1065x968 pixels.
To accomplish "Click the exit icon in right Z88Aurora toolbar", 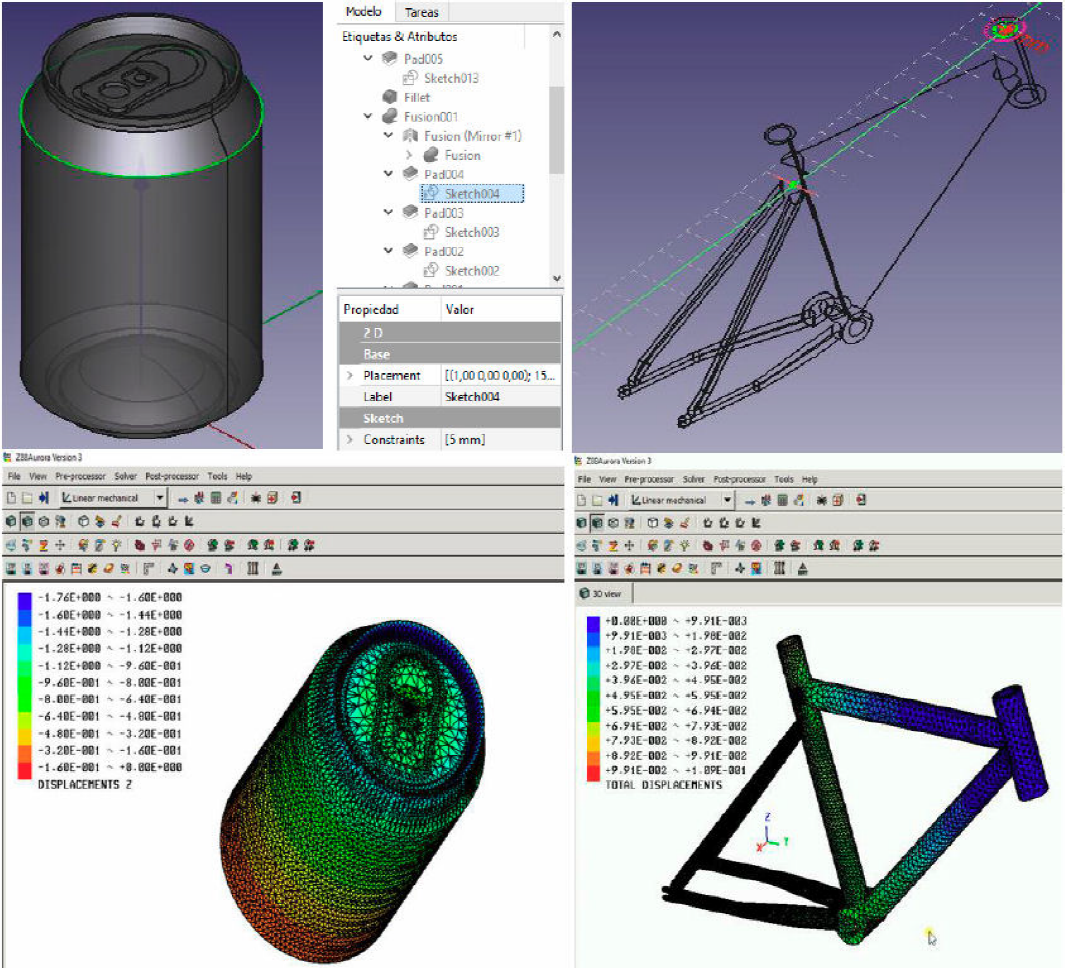I will point(861,499).
